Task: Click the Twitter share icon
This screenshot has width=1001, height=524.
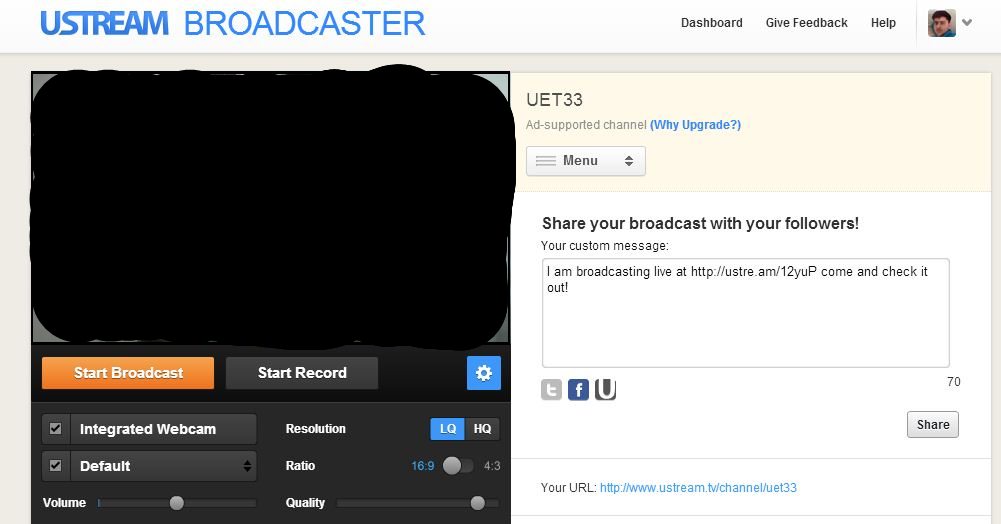Action: 551,390
